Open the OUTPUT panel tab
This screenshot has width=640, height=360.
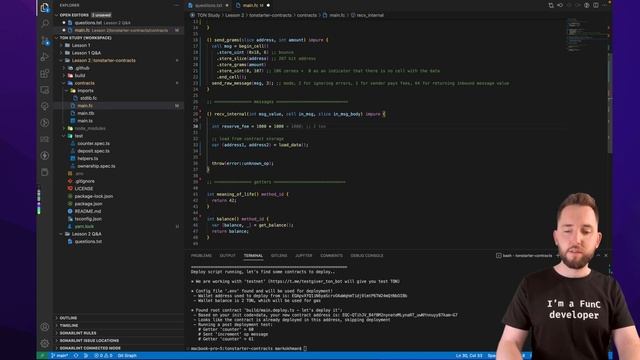(227, 256)
